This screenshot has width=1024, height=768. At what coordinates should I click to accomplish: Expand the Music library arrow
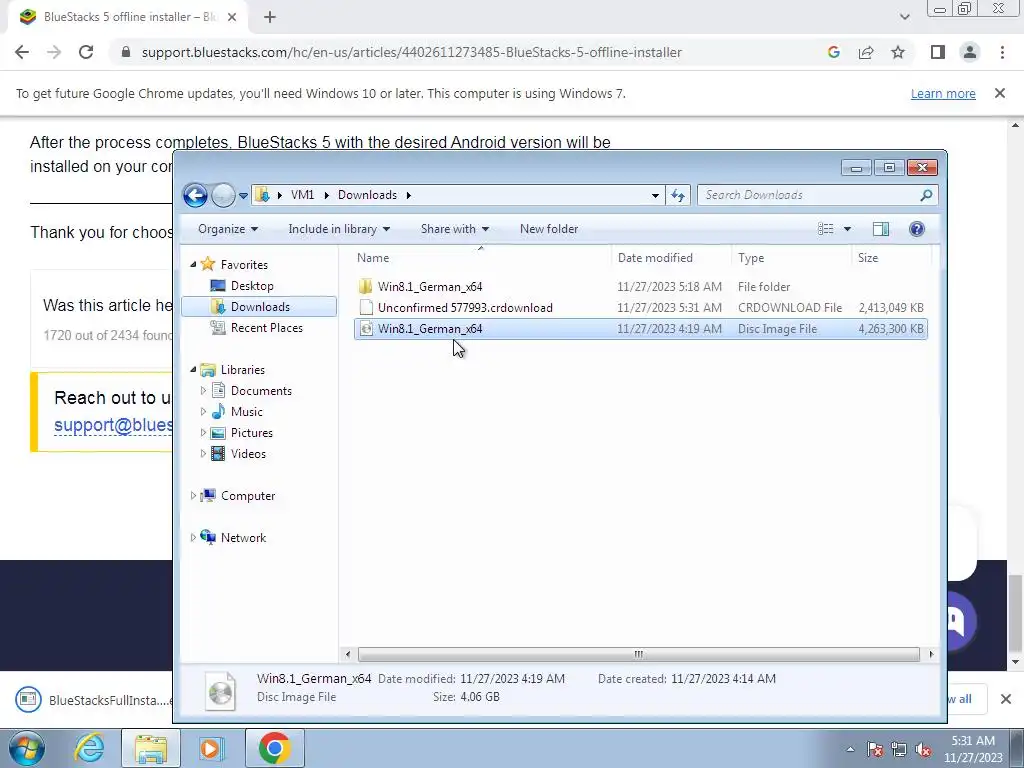203,411
